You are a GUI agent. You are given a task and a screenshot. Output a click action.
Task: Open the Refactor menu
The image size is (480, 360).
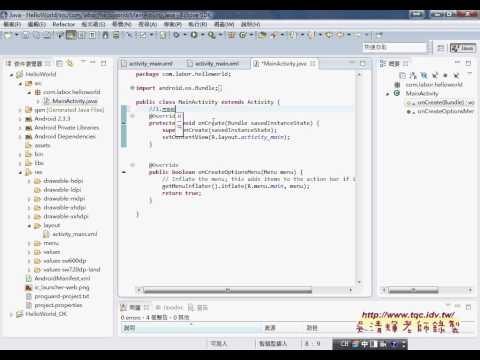[64, 24]
